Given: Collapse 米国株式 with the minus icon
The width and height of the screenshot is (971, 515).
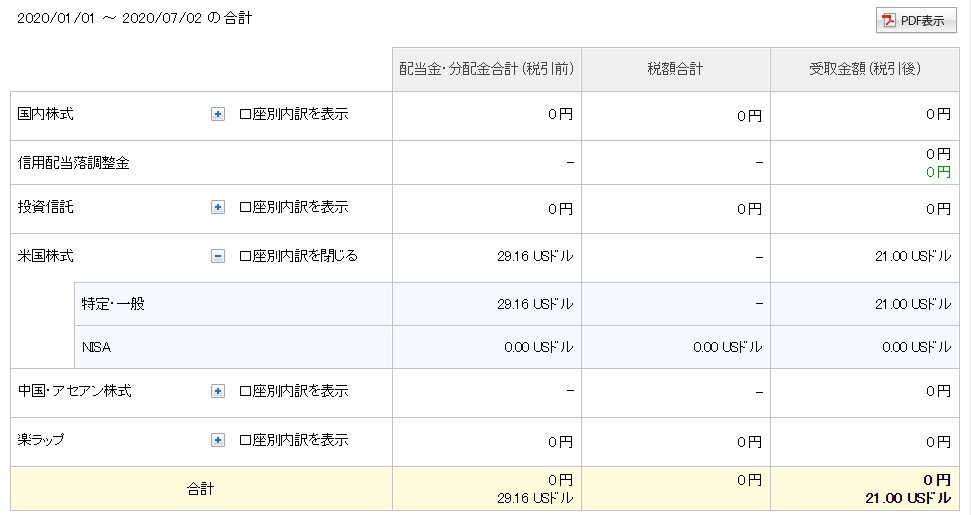Looking at the screenshot, I should point(217,256).
